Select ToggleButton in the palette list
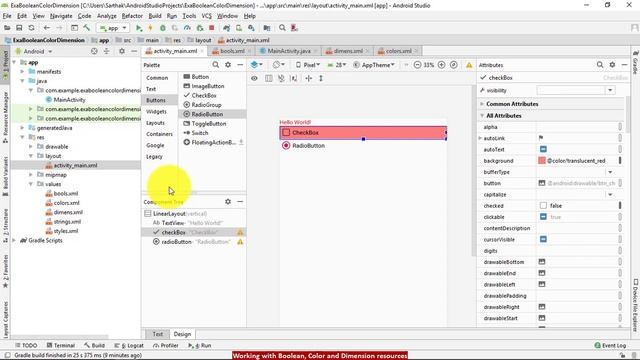Image resolution: width=640 pixels, height=360 pixels. click(209, 124)
